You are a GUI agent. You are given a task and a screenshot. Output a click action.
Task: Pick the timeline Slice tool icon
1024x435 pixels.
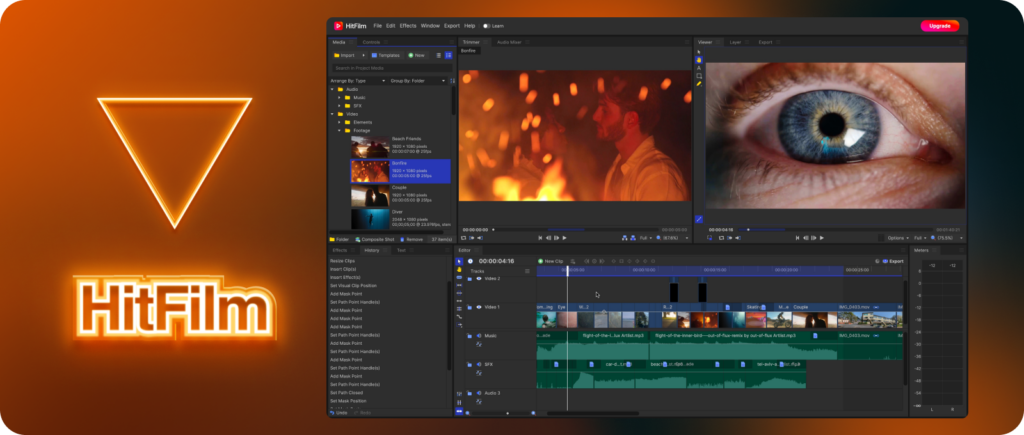coord(459,278)
